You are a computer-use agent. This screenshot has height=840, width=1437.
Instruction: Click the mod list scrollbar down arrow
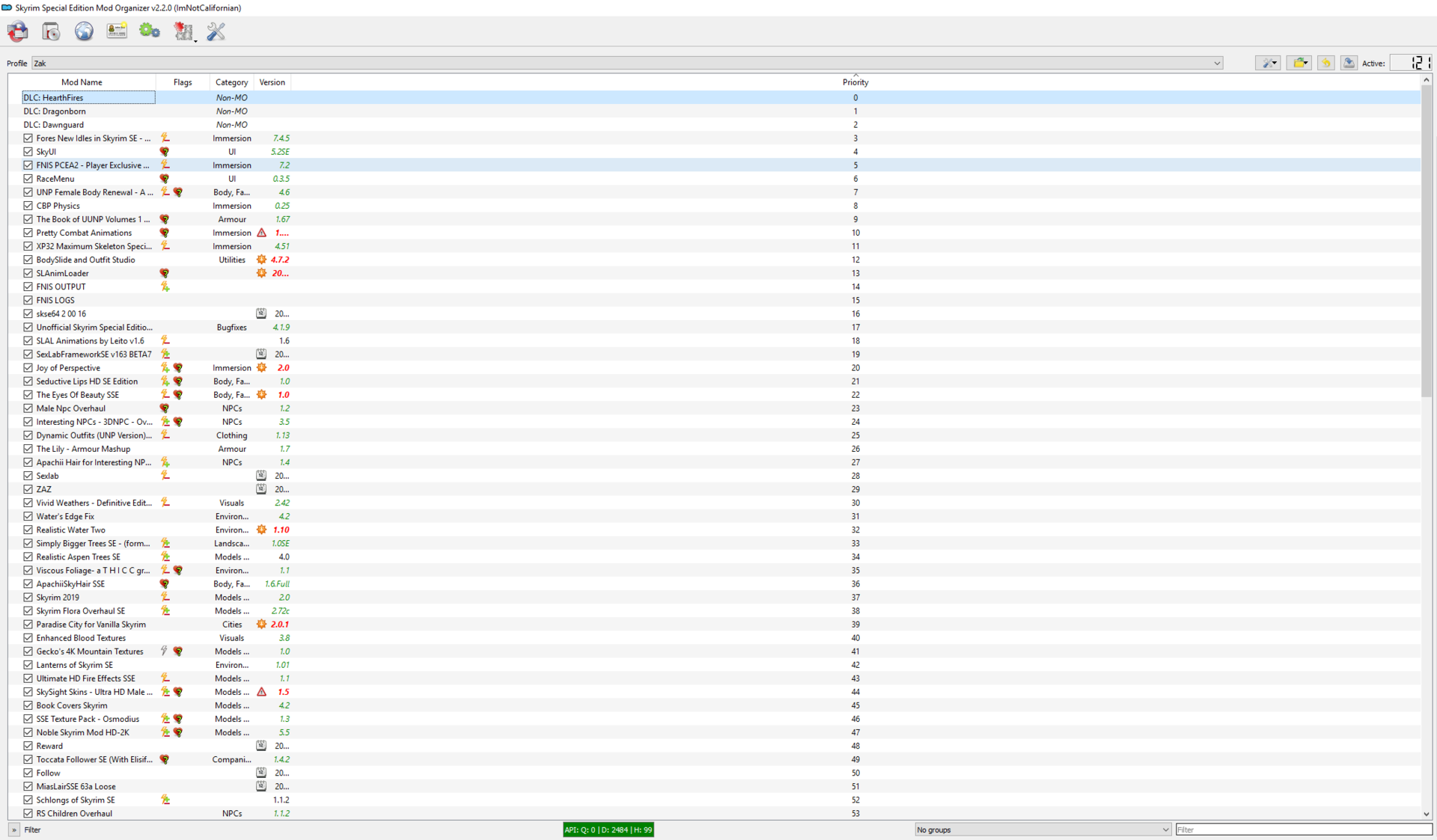click(x=1426, y=814)
